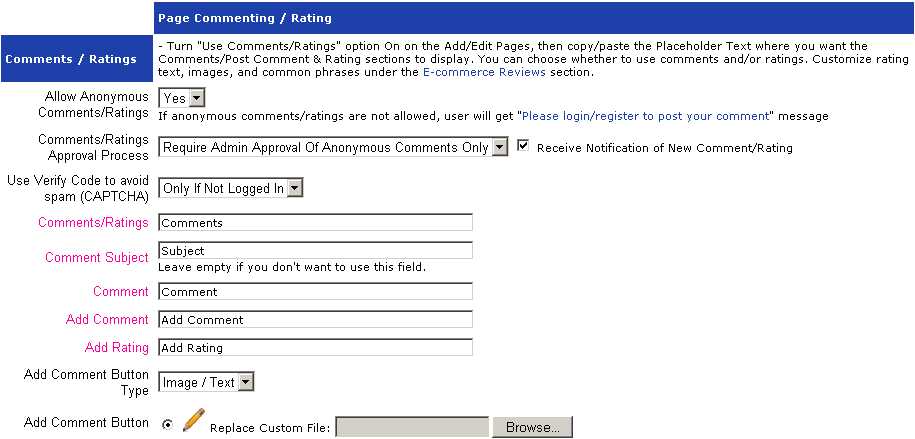Screen dimensions: 915x439
Task: Click the Comment label text field
Action: click(x=316, y=292)
